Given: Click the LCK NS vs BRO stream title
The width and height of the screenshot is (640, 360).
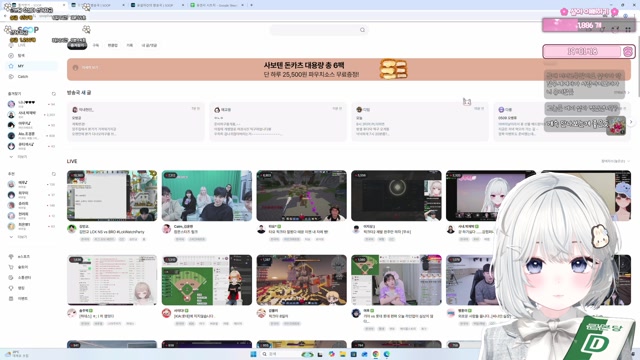Looking at the screenshot, I should coord(111,232).
